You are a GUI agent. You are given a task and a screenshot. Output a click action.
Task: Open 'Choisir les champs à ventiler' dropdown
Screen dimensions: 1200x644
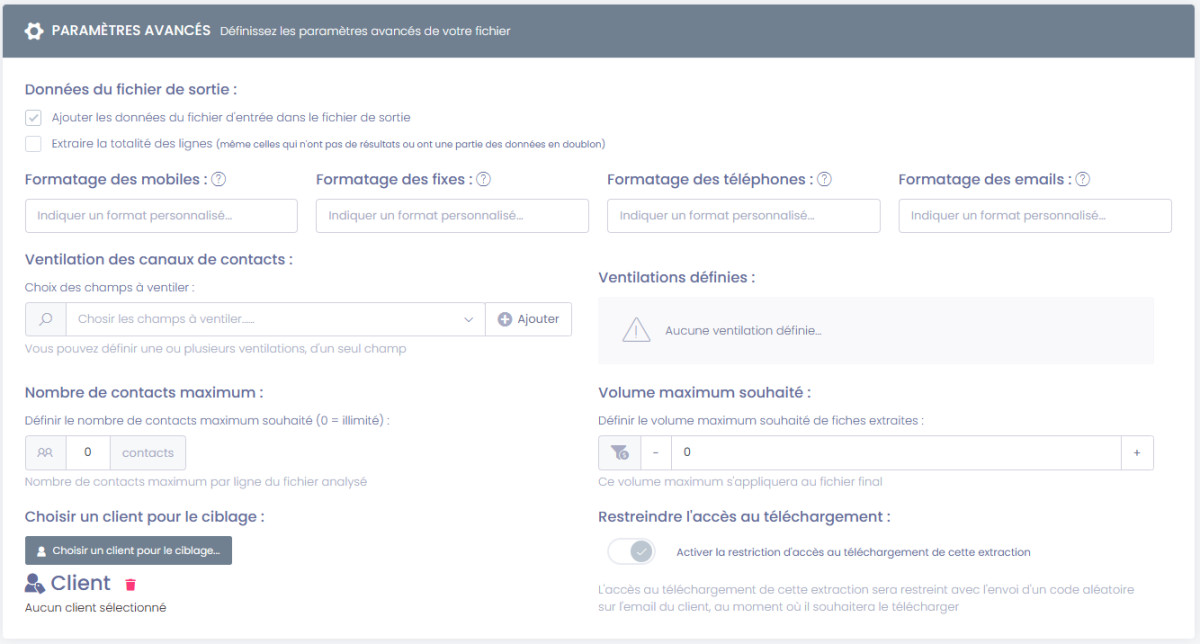(x=275, y=319)
